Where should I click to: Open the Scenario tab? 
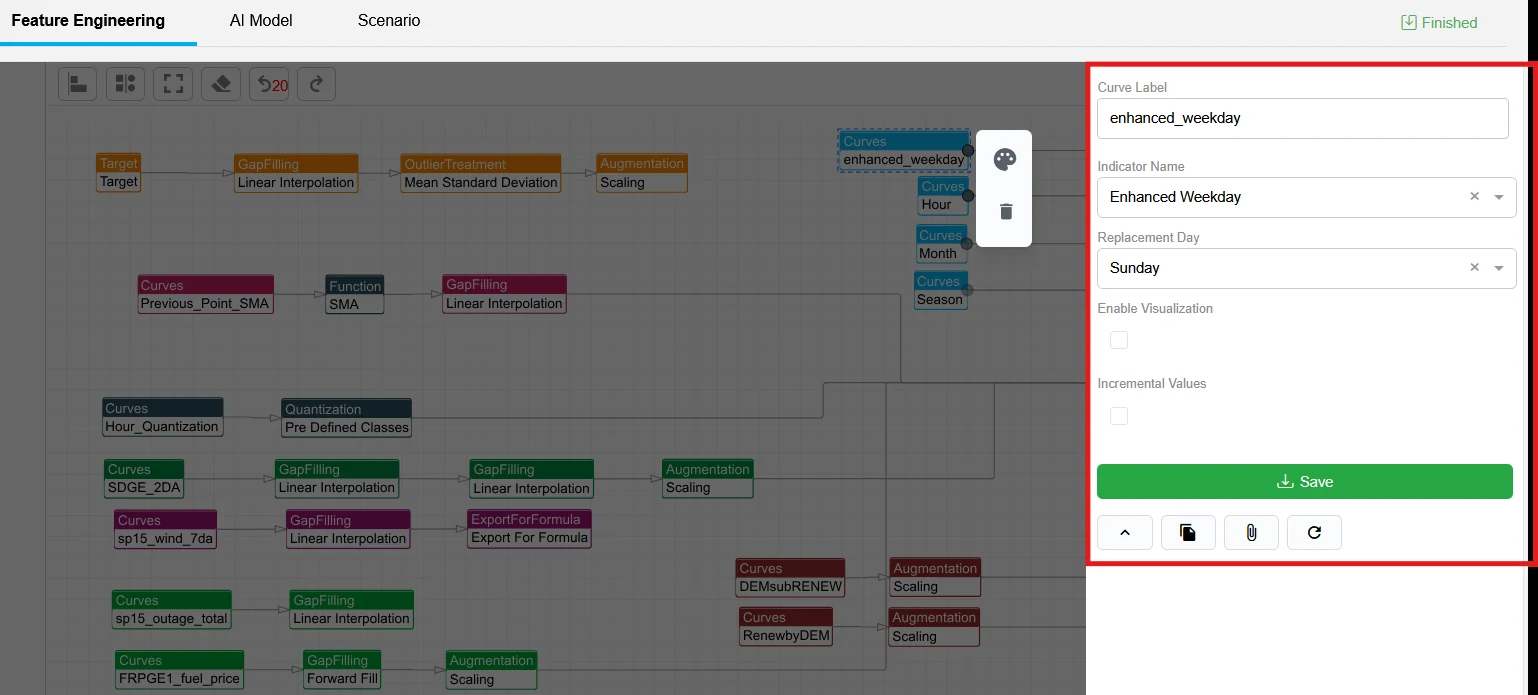[x=389, y=21]
